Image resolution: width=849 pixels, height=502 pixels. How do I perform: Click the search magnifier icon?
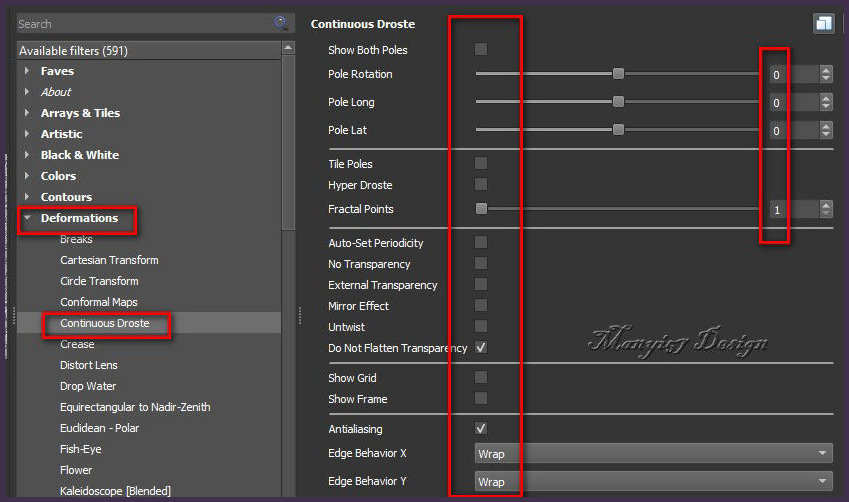point(281,23)
